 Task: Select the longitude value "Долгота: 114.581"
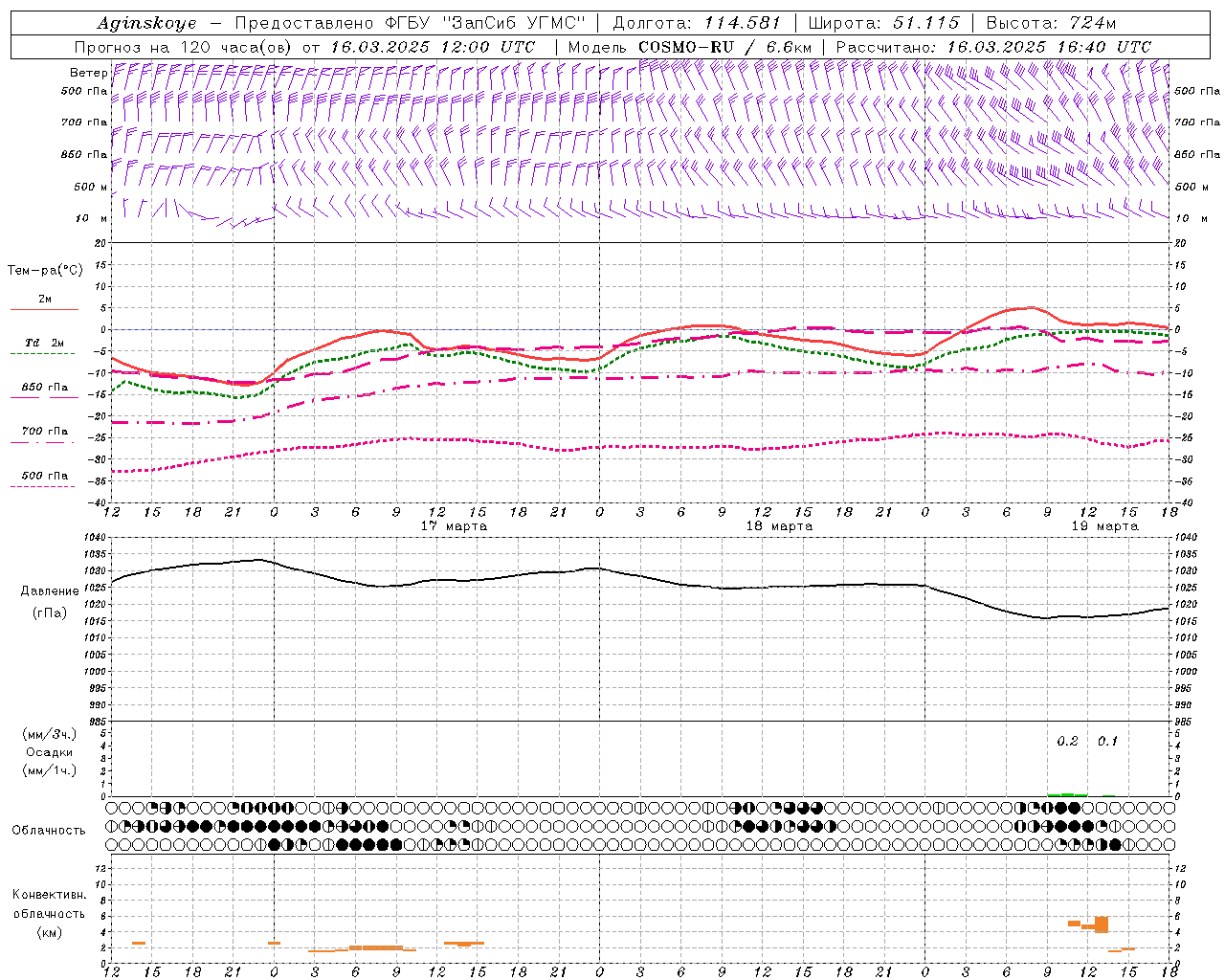click(697, 23)
